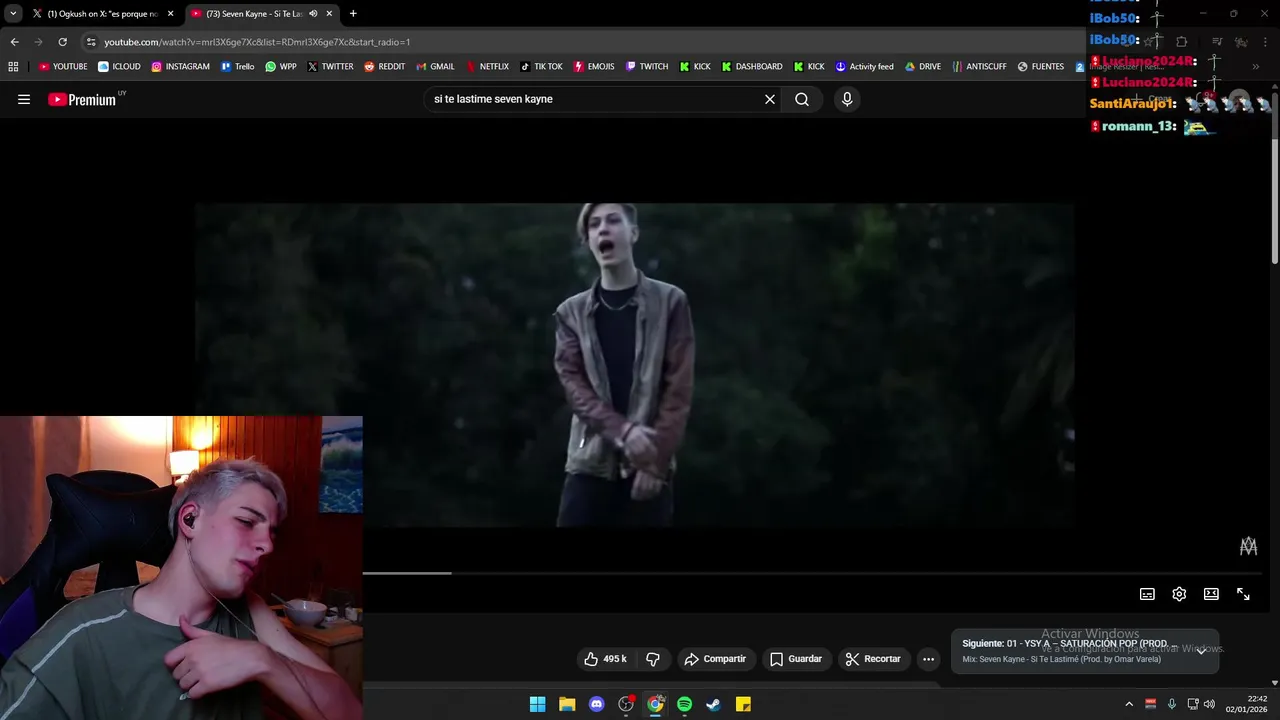View site information icon in address bar
This screenshot has height=720, width=1280.
91,42
